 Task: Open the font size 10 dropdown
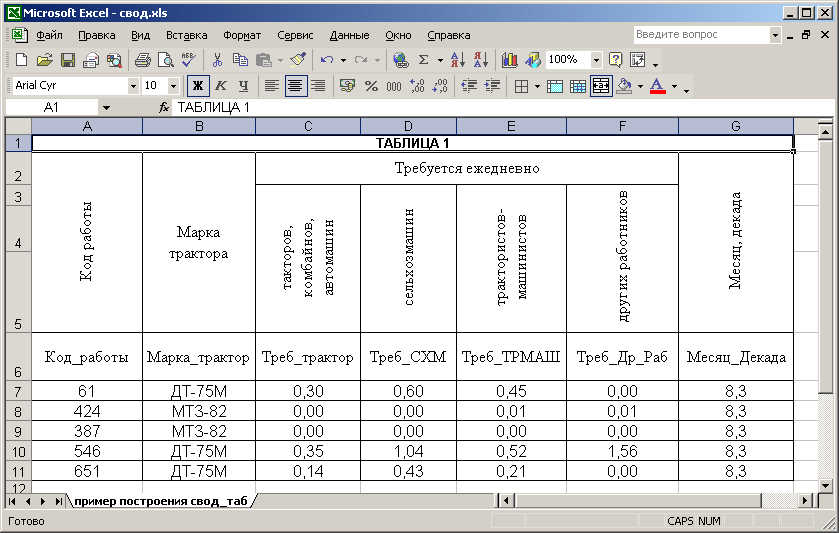click(173, 86)
